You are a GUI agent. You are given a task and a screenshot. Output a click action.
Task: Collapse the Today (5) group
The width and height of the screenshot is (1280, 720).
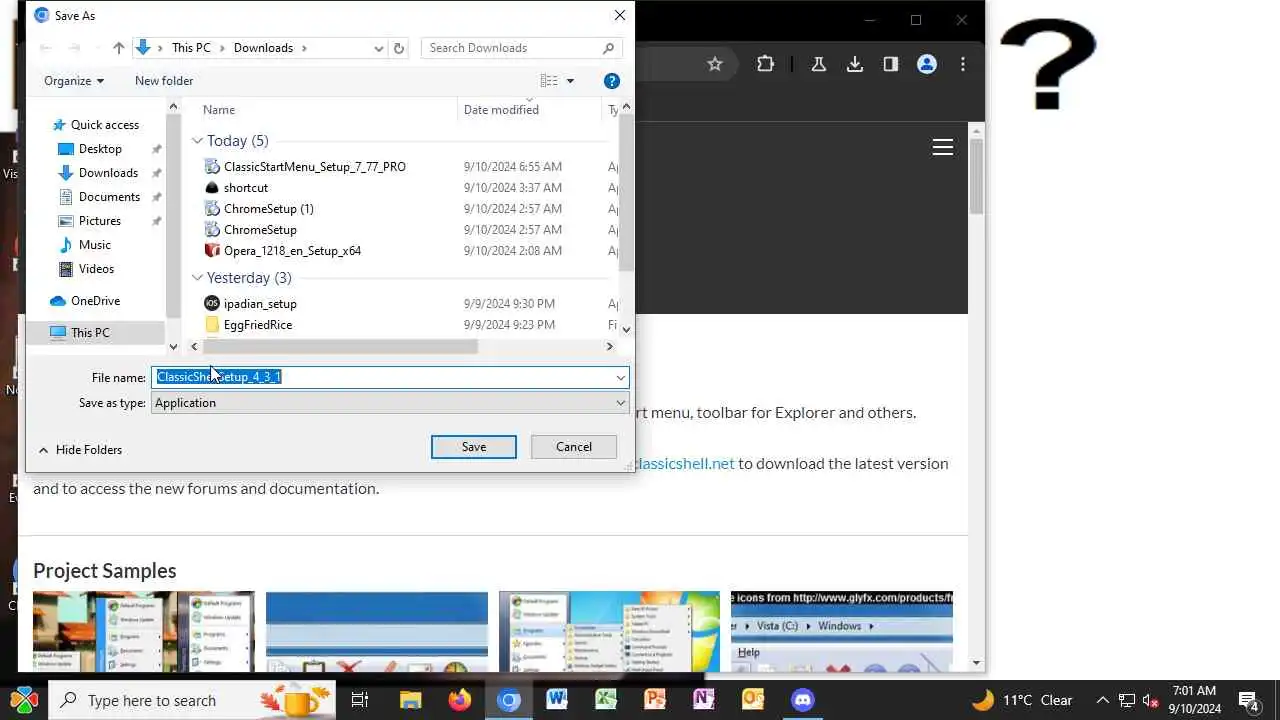(x=197, y=141)
